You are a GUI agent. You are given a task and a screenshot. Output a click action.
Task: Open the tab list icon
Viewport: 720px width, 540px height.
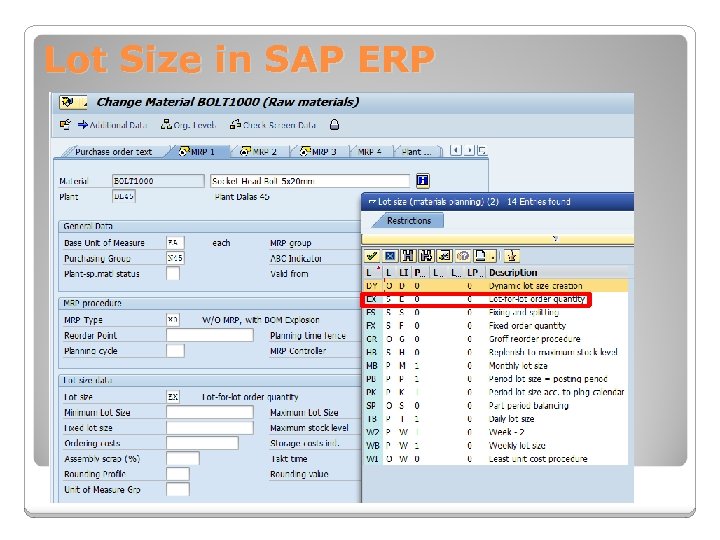(x=482, y=151)
